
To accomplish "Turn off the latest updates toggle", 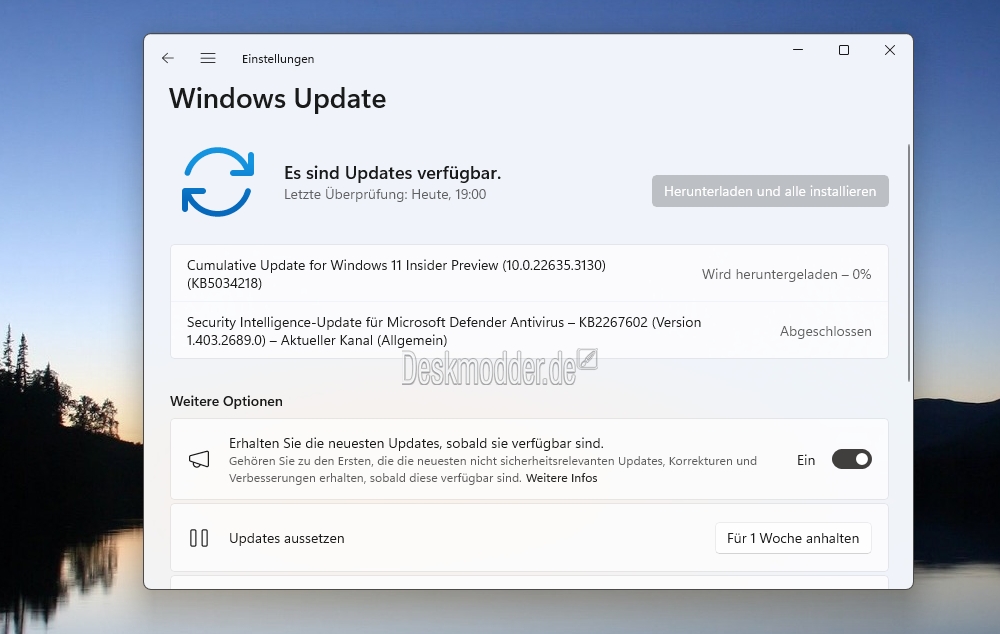I will tap(851, 459).
